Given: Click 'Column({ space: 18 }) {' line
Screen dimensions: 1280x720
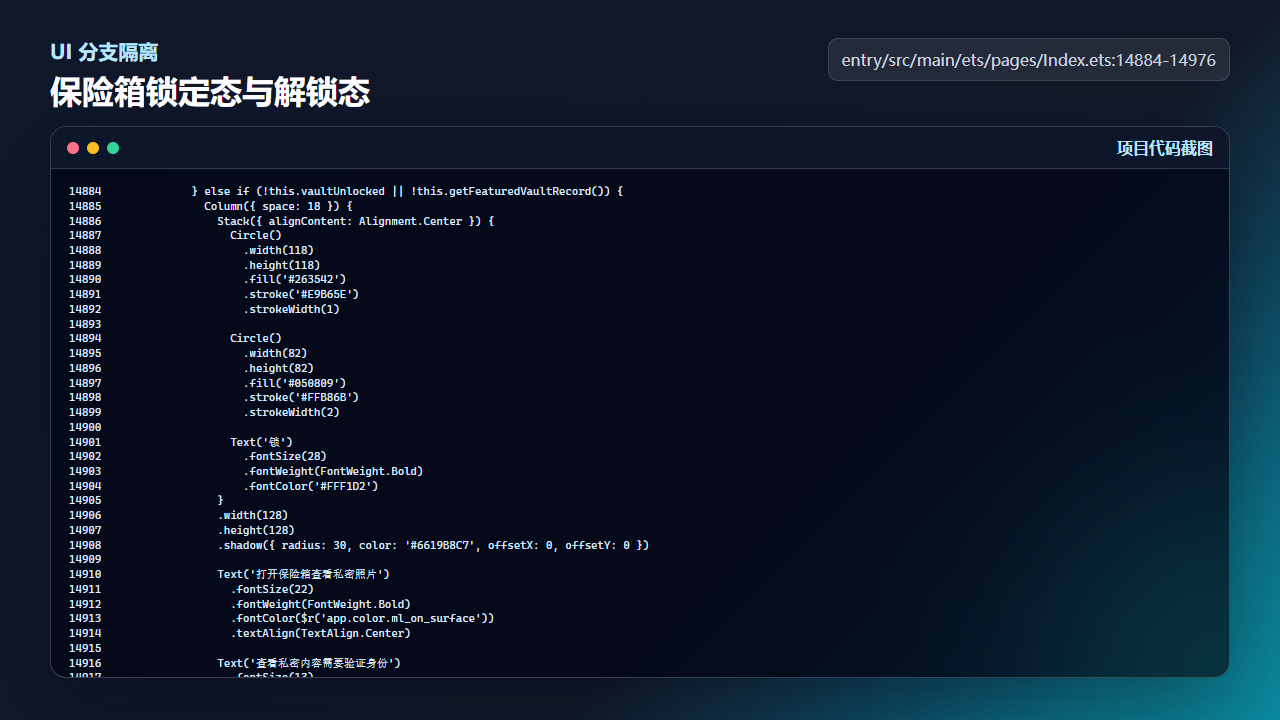Looking at the screenshot, I should [x=278, y=206].
